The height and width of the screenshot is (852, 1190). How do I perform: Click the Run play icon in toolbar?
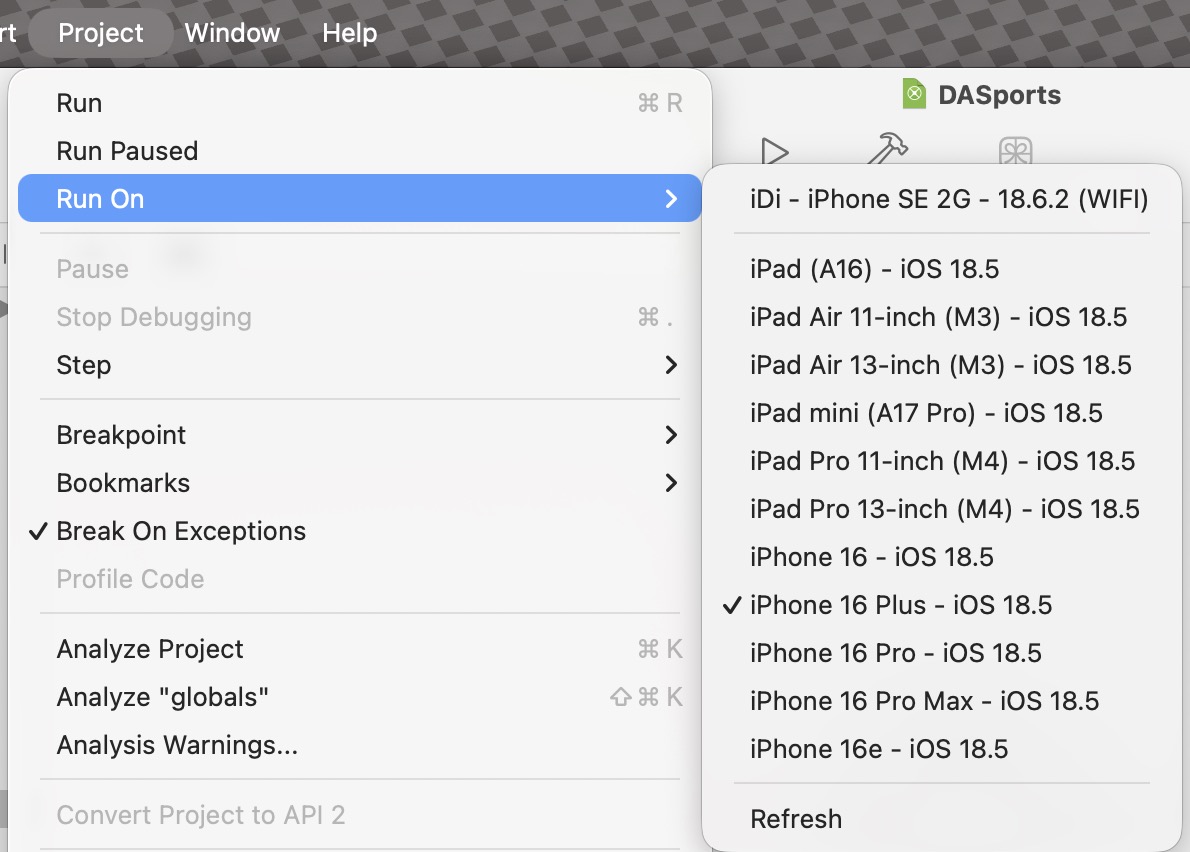click(775, 151)
